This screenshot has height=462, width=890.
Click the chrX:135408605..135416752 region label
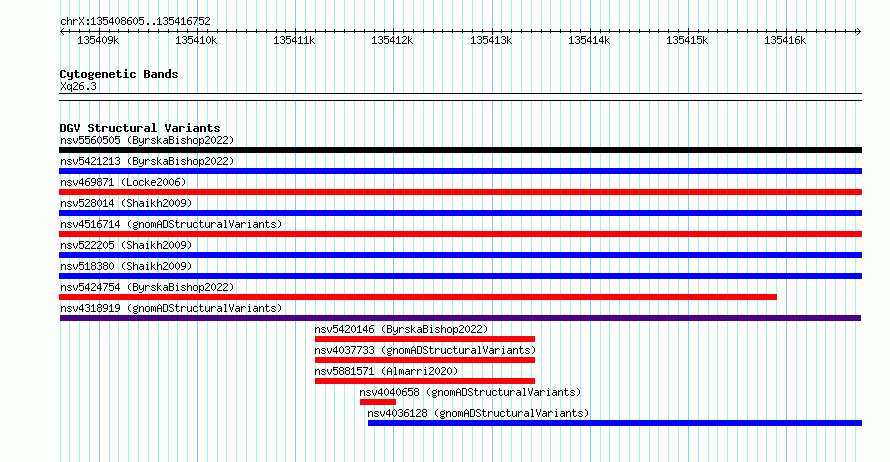135,21
